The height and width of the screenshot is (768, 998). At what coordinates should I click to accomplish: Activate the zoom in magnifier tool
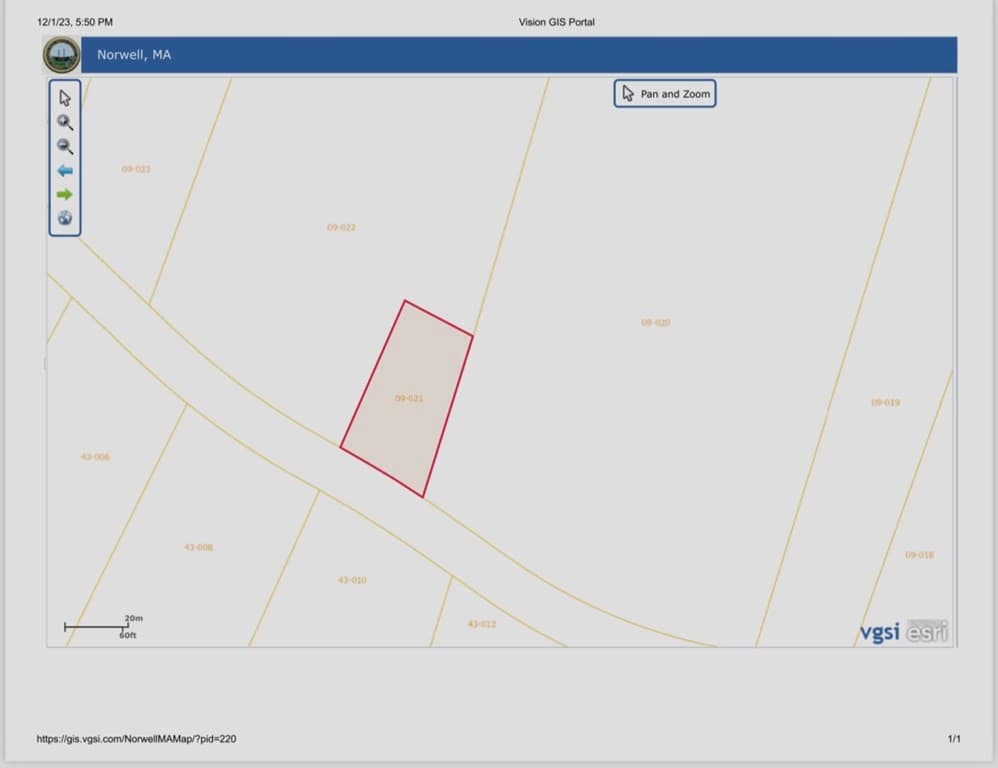(x=65, y=122)
